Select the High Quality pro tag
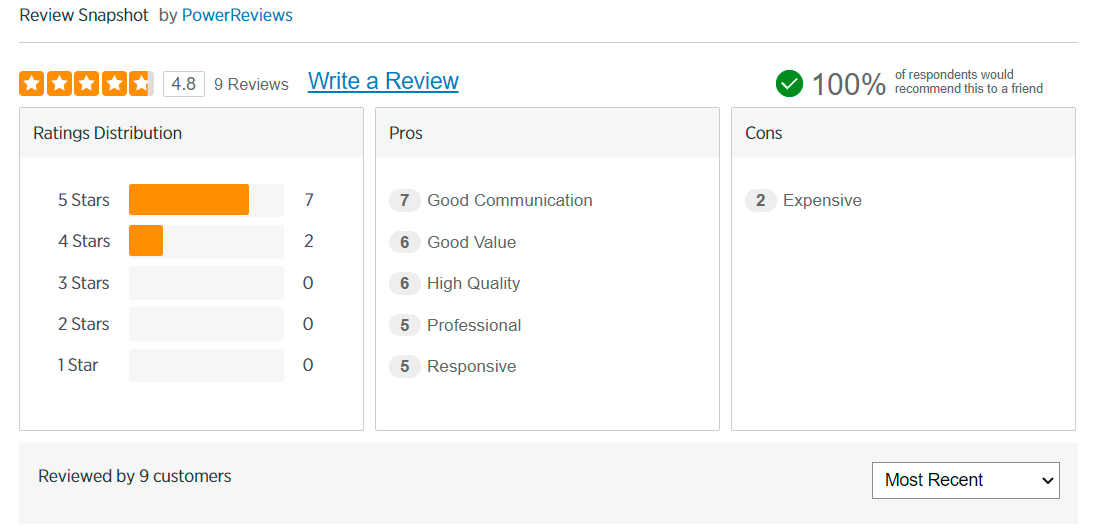 click(473, 283)
